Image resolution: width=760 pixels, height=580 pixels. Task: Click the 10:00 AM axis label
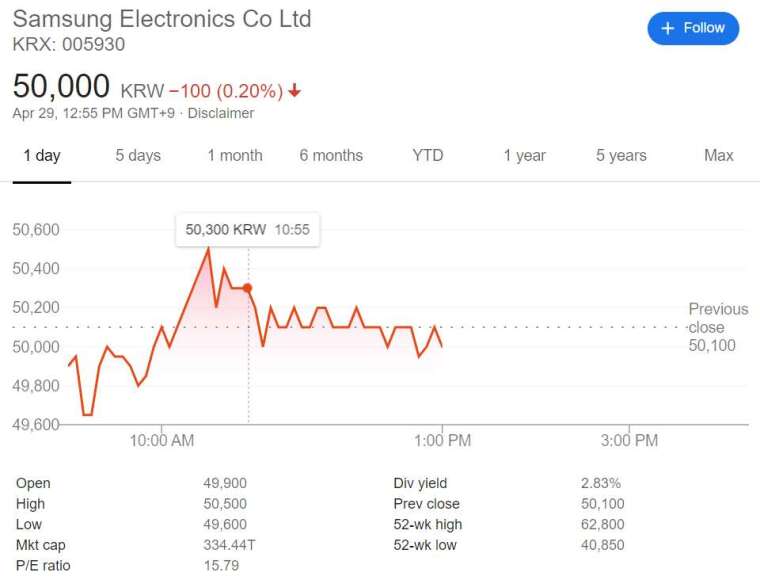[162, 440]
